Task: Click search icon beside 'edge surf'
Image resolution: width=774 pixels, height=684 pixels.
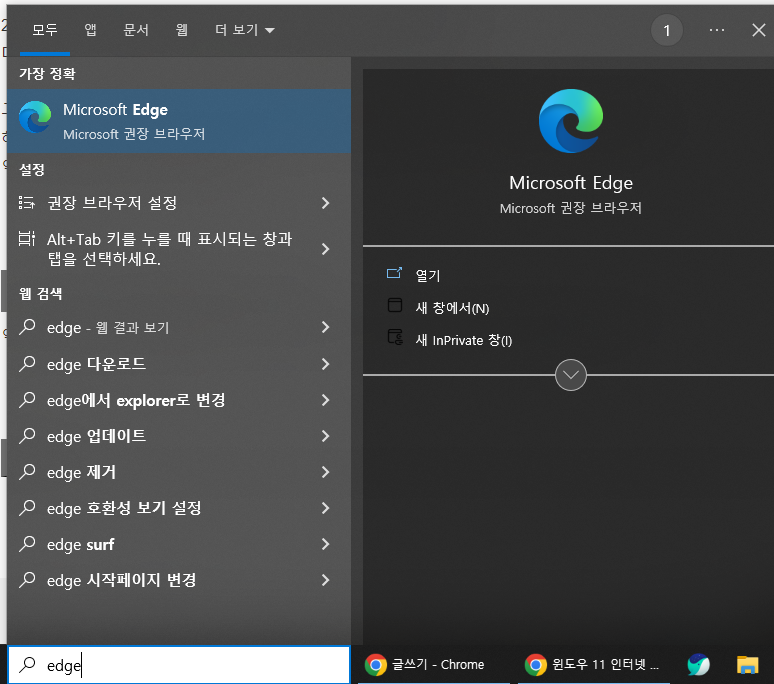Action: 27,544
